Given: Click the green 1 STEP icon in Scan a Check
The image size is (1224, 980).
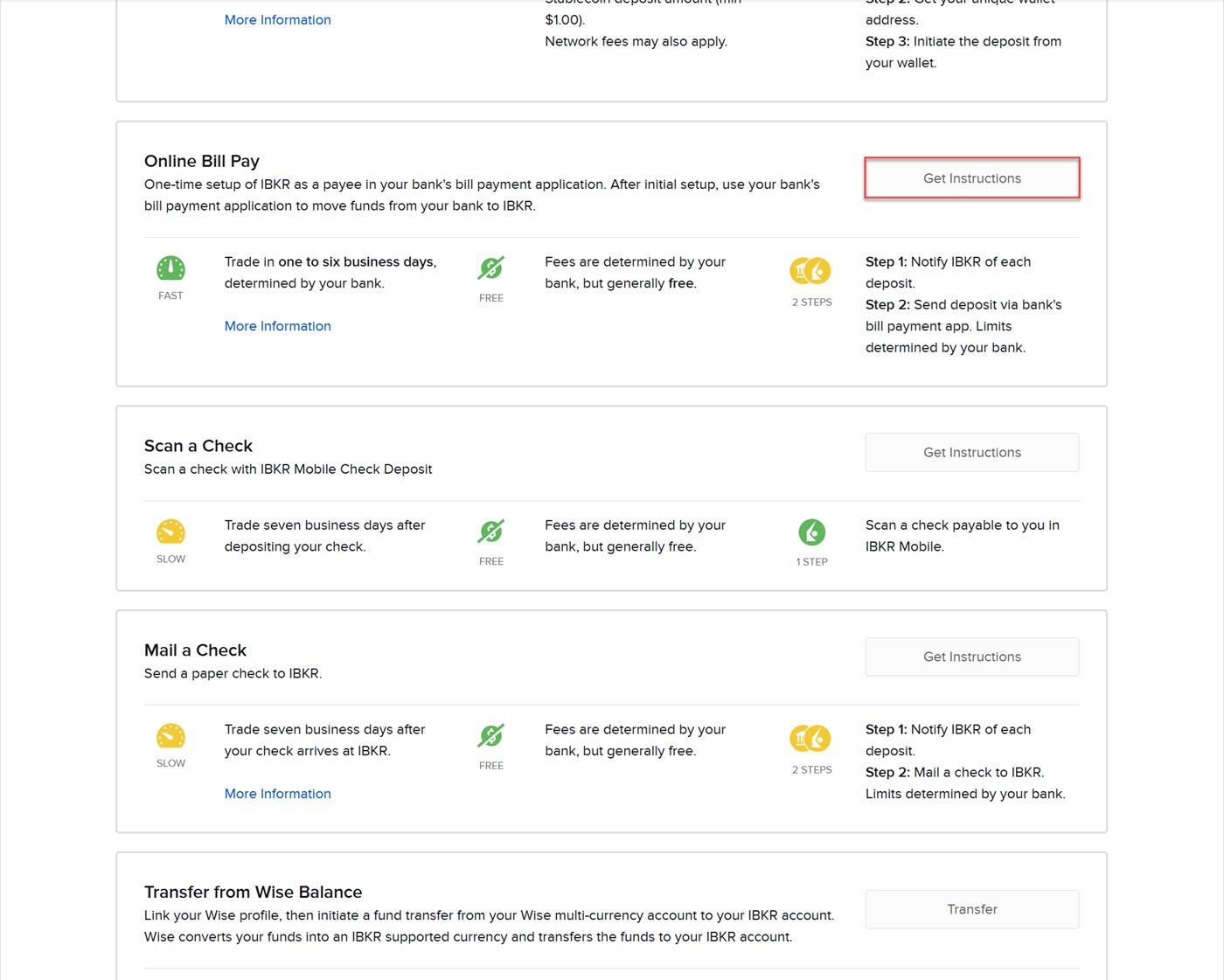Looking at the screenshot, I should 811,532.
